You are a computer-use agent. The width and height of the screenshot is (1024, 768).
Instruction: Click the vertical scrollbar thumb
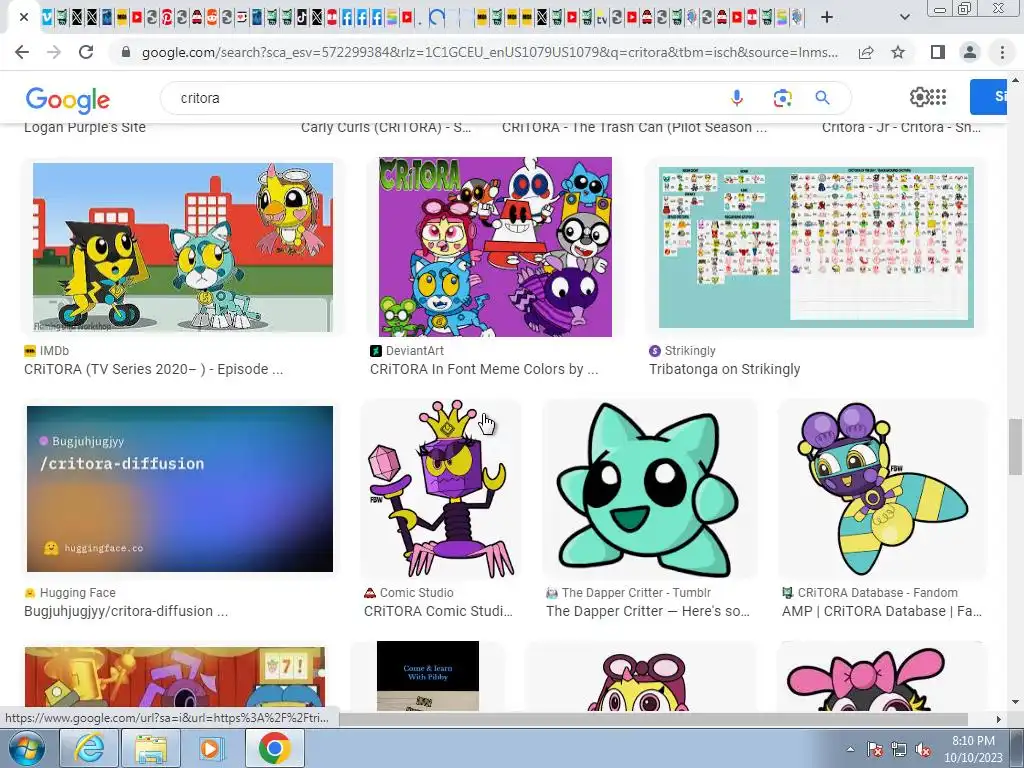click(x=1015, y=447)
